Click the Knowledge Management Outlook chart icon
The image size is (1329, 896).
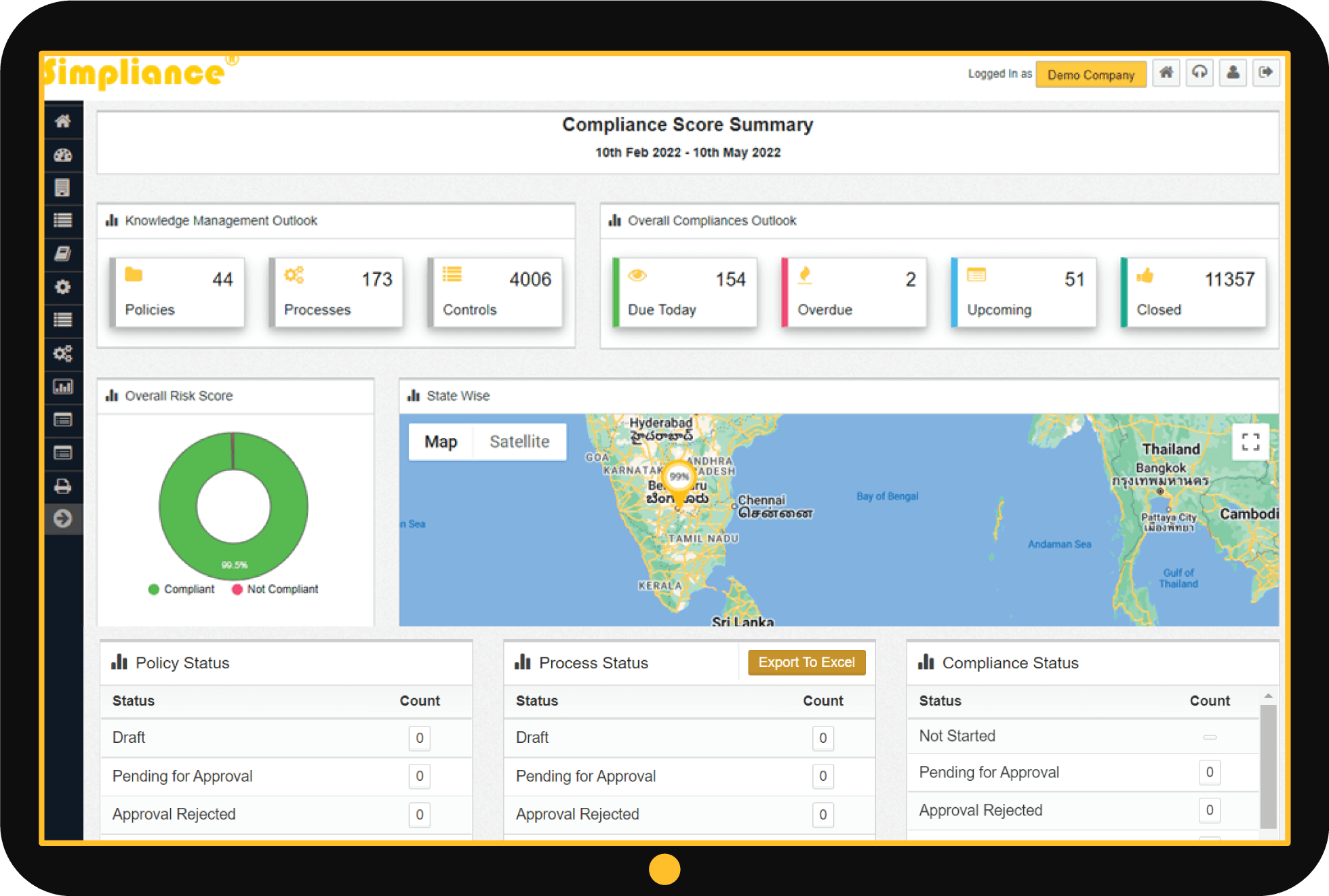click(112, 221)
